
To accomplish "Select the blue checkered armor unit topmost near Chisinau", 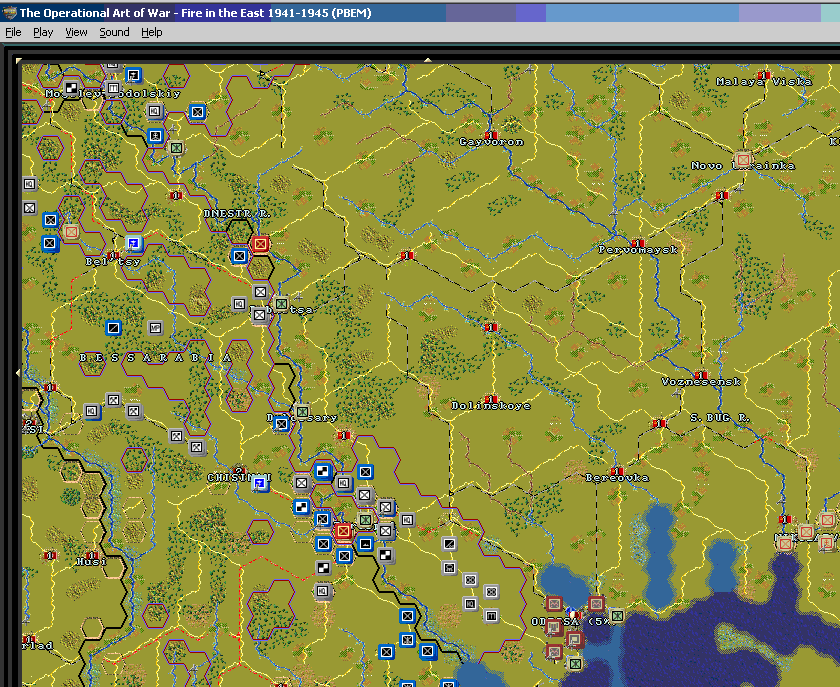I will tap(322, 471).
